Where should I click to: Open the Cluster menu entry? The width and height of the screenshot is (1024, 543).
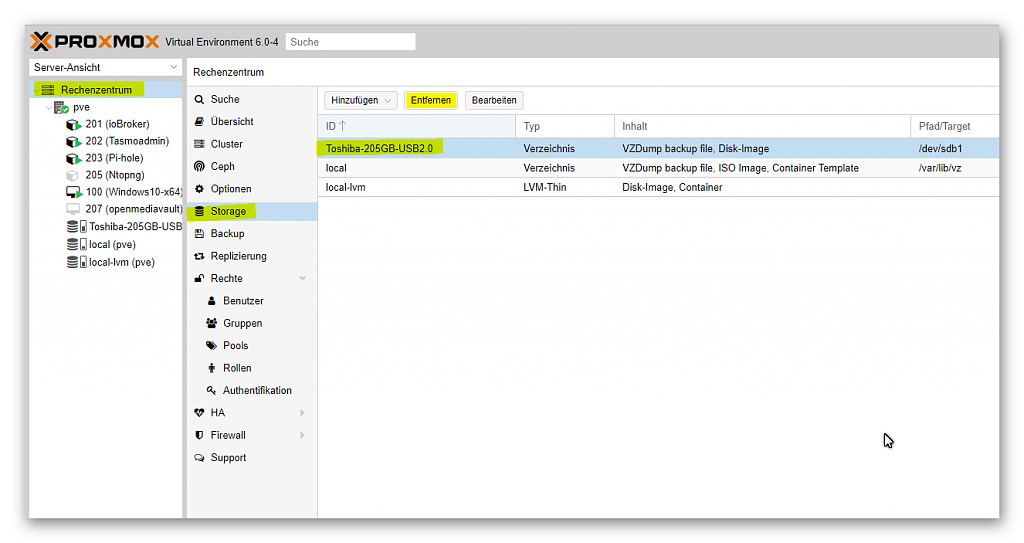coord(252,144)
